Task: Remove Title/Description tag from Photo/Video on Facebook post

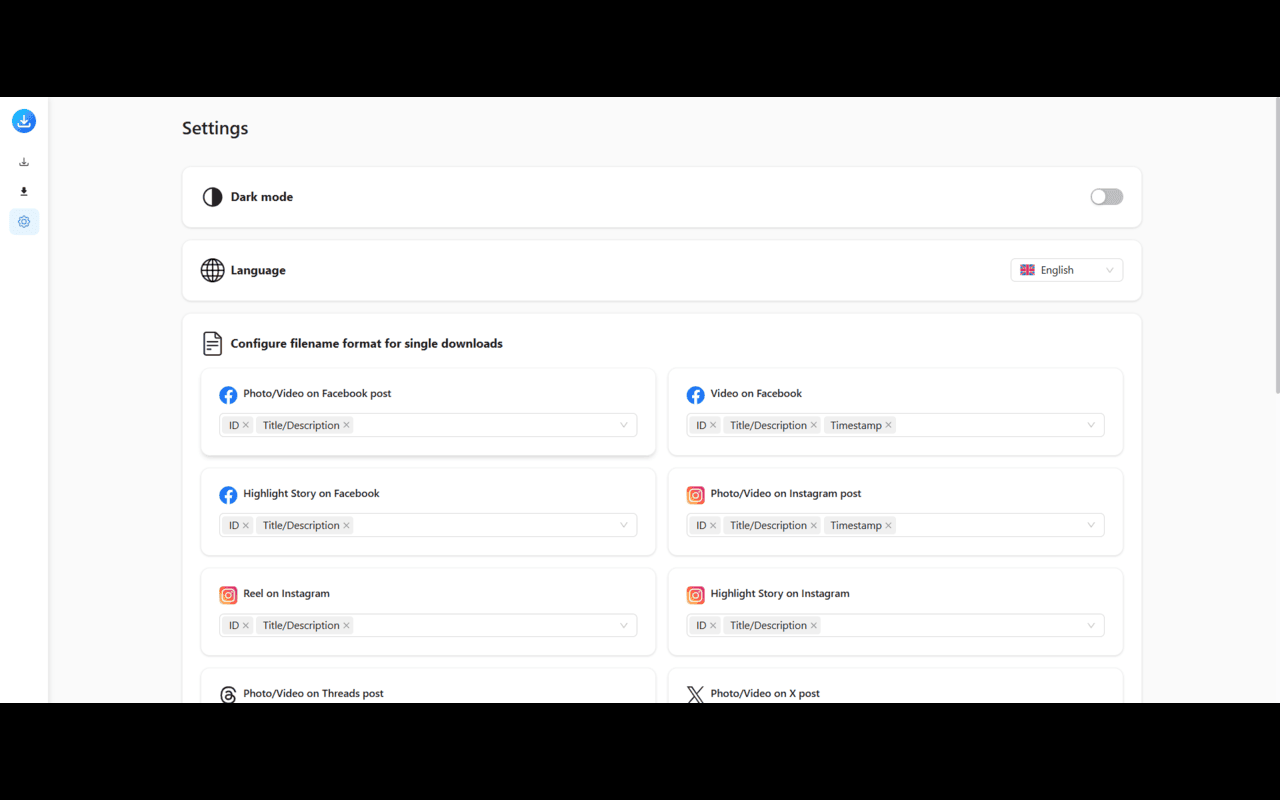Action: point(347,425)
